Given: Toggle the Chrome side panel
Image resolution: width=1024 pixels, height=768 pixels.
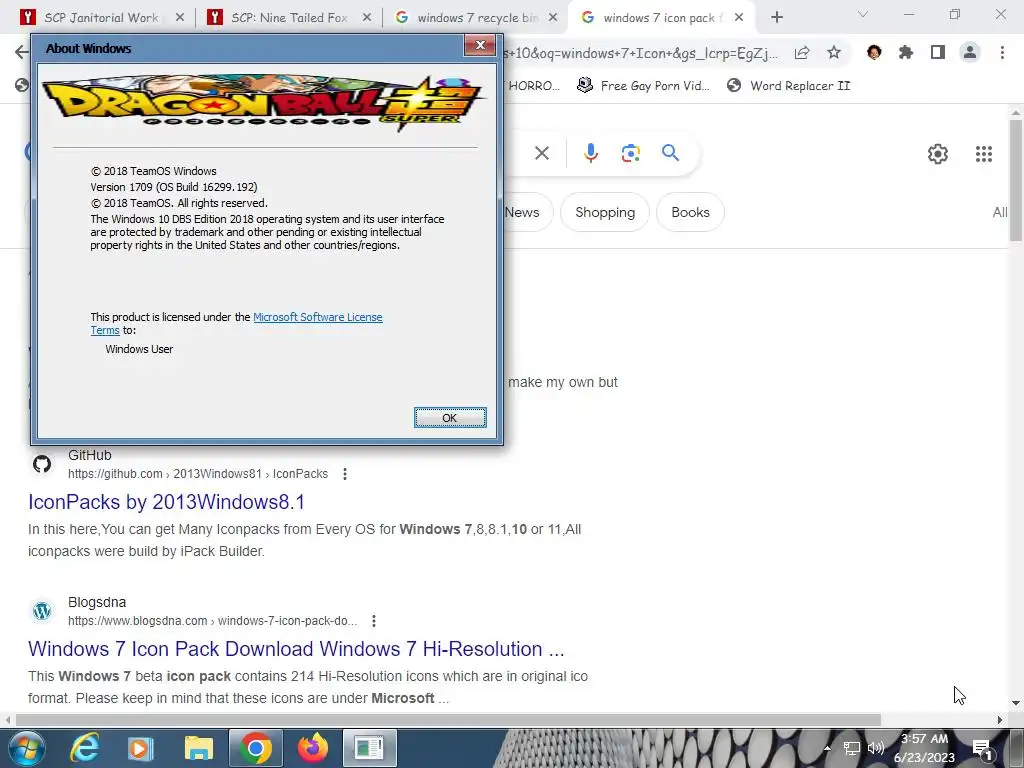Looking at the screenshot, I should pyautogui.click(x=938, y=52).
